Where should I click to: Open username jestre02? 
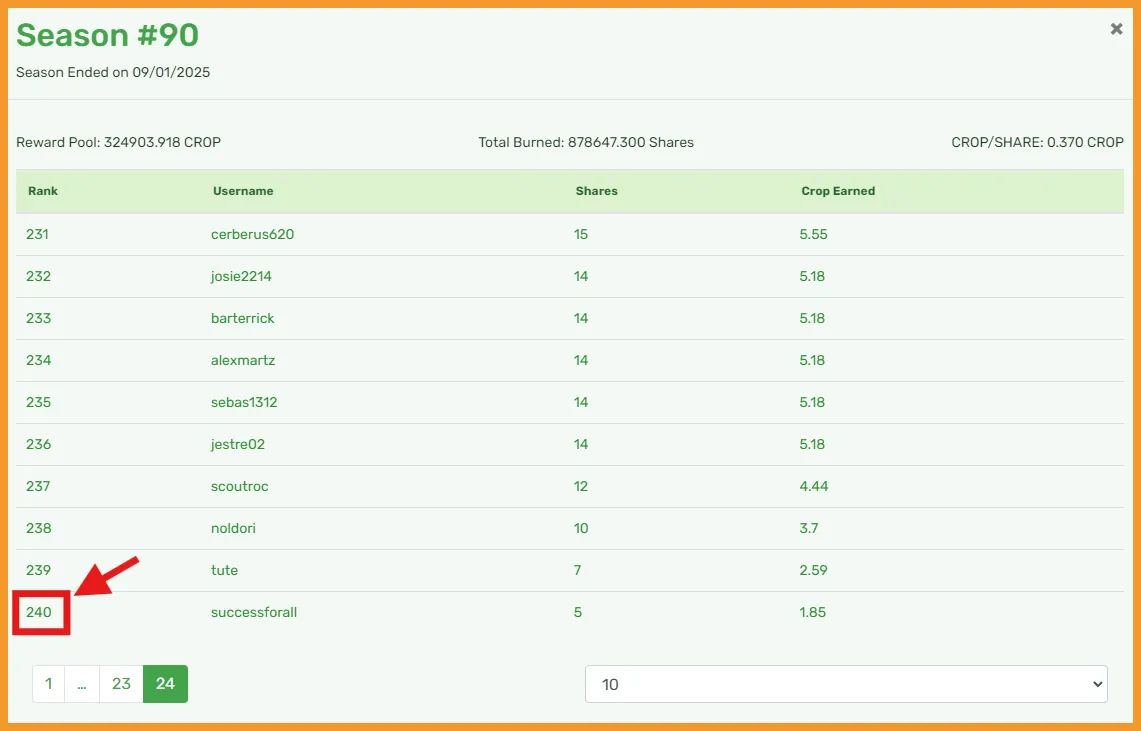238,444
